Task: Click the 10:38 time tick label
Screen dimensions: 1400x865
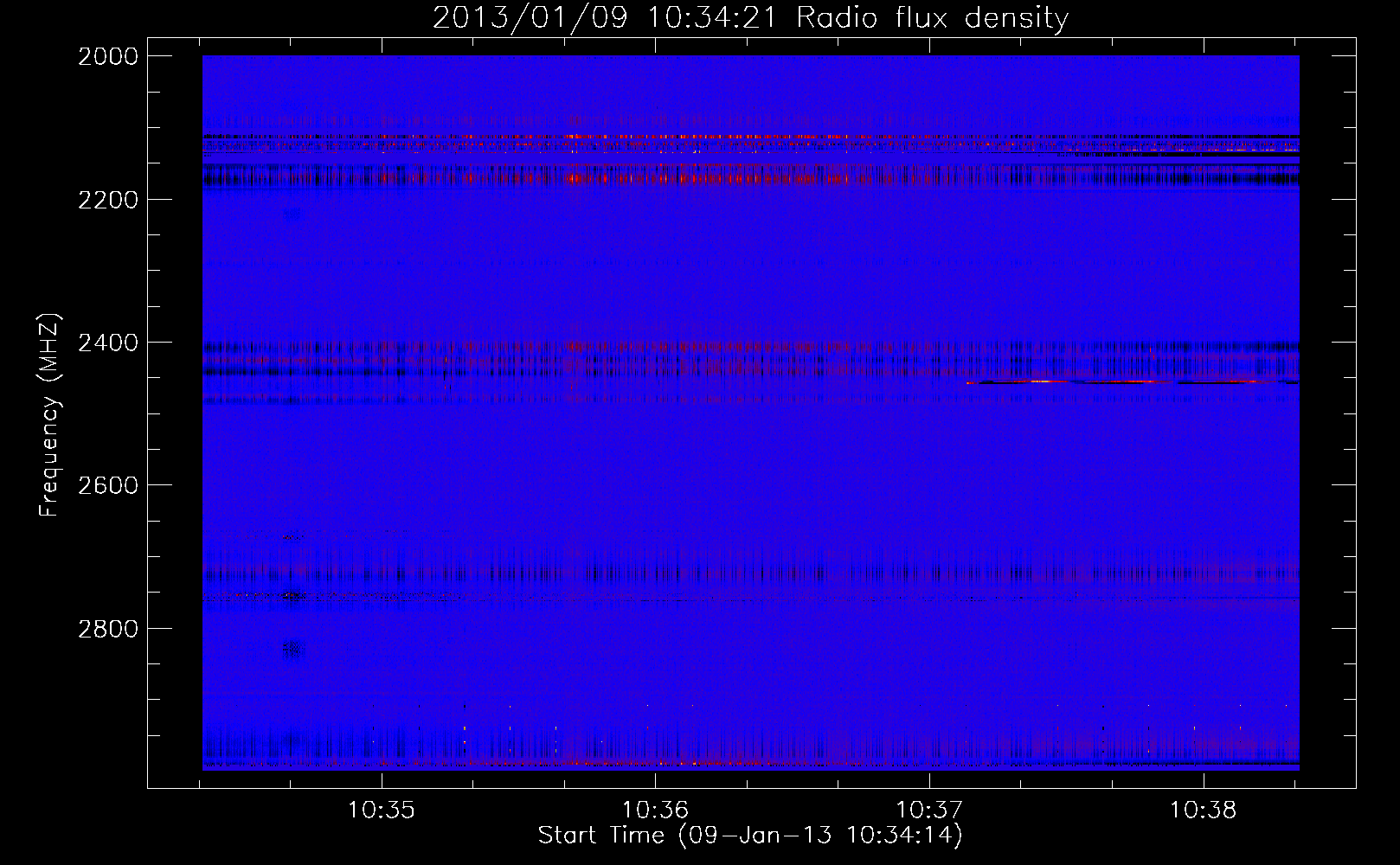Action: (x=1204, y=811)
